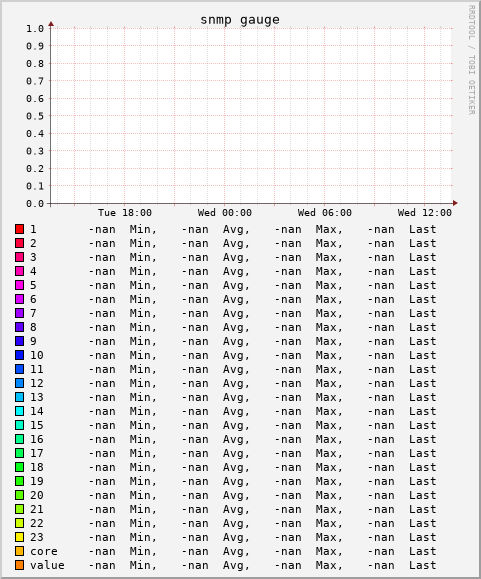481x579 pixels.
Task: Click the Tue 18:00 time axis label
Action: tap(125, 213)
